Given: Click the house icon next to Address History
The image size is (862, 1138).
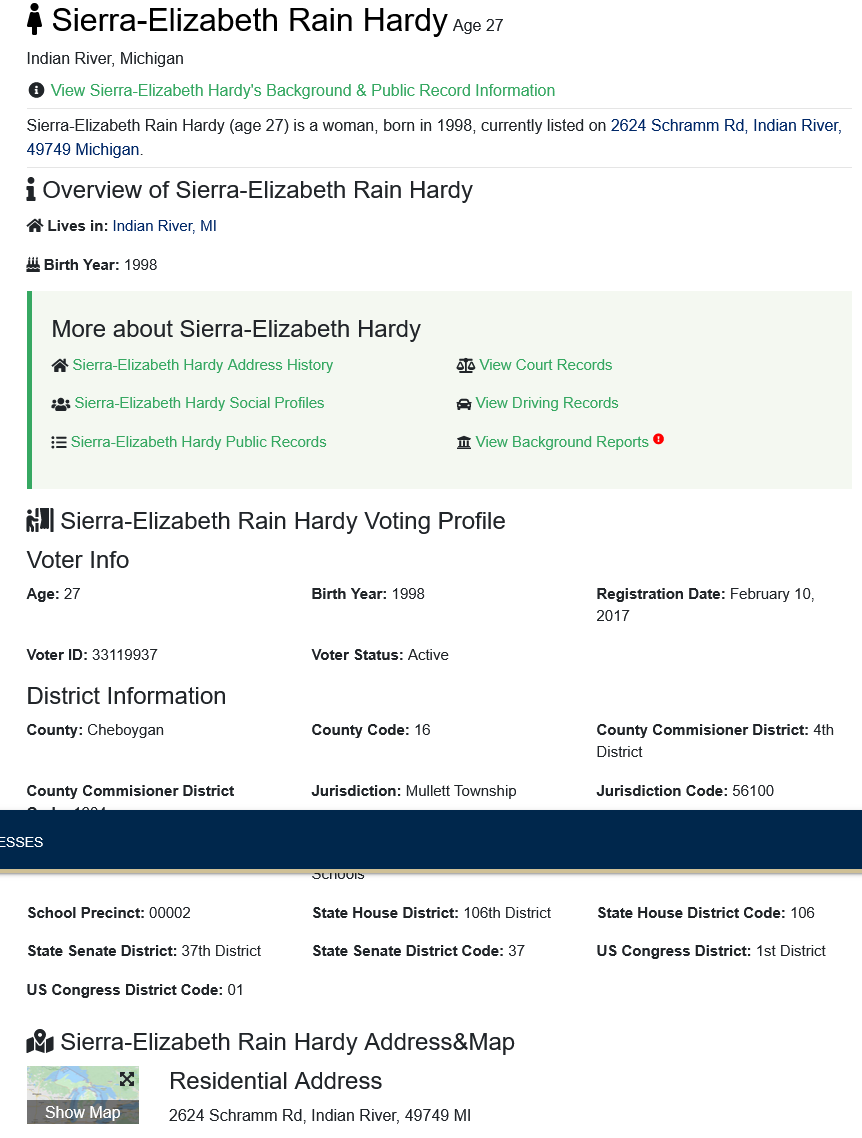Looking at the screenshot, I should pos(59,365).
